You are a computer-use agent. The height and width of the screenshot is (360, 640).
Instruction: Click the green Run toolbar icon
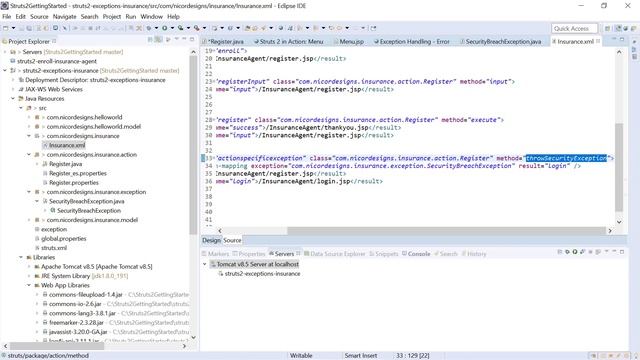pos(164,28)
